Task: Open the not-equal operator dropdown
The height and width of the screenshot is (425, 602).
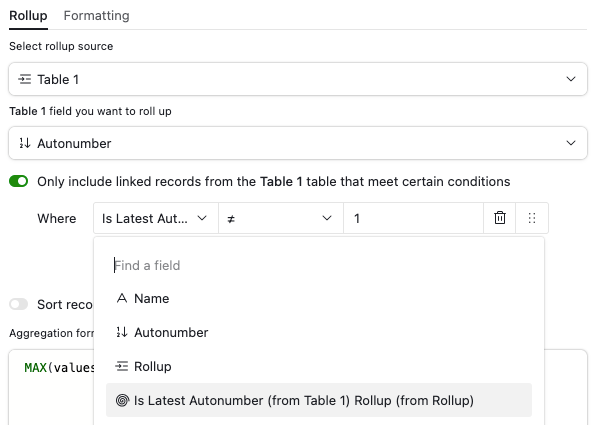Action: point(281,218)
